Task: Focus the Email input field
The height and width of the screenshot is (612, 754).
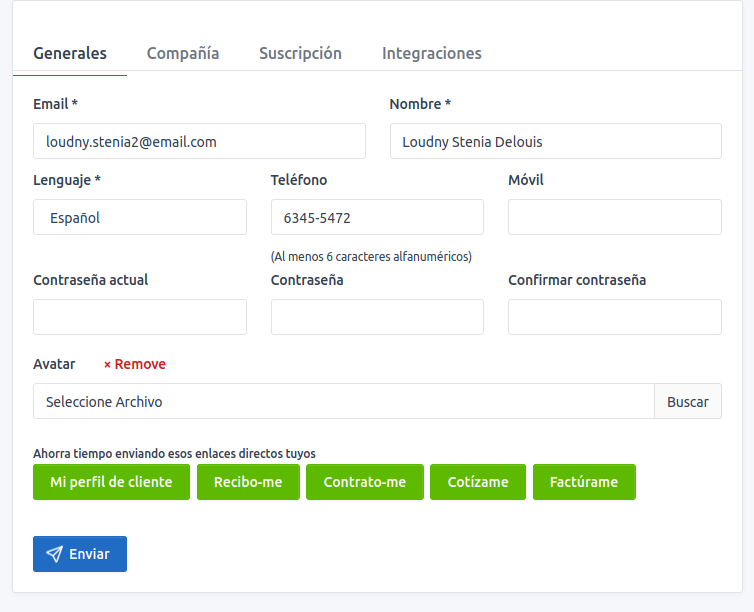Action: click(x=199, y=142)
